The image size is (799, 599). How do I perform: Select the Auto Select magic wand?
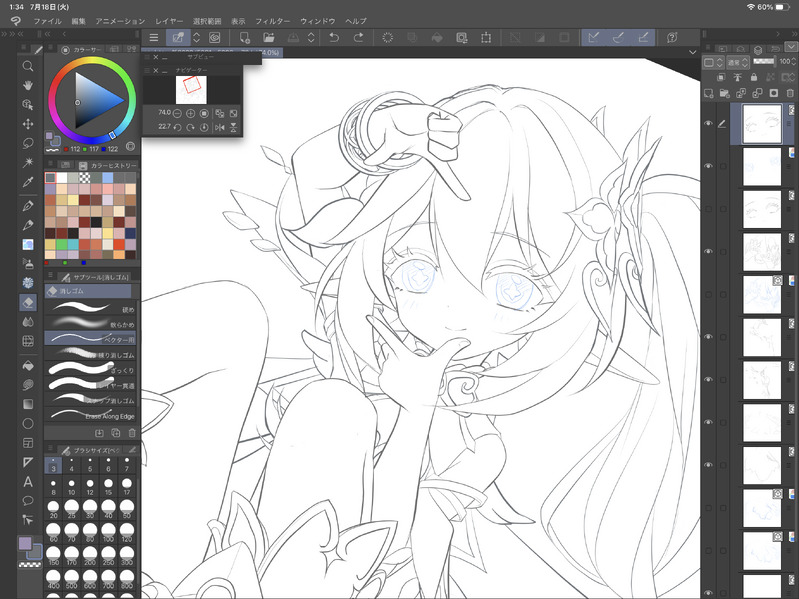point(28,162)
